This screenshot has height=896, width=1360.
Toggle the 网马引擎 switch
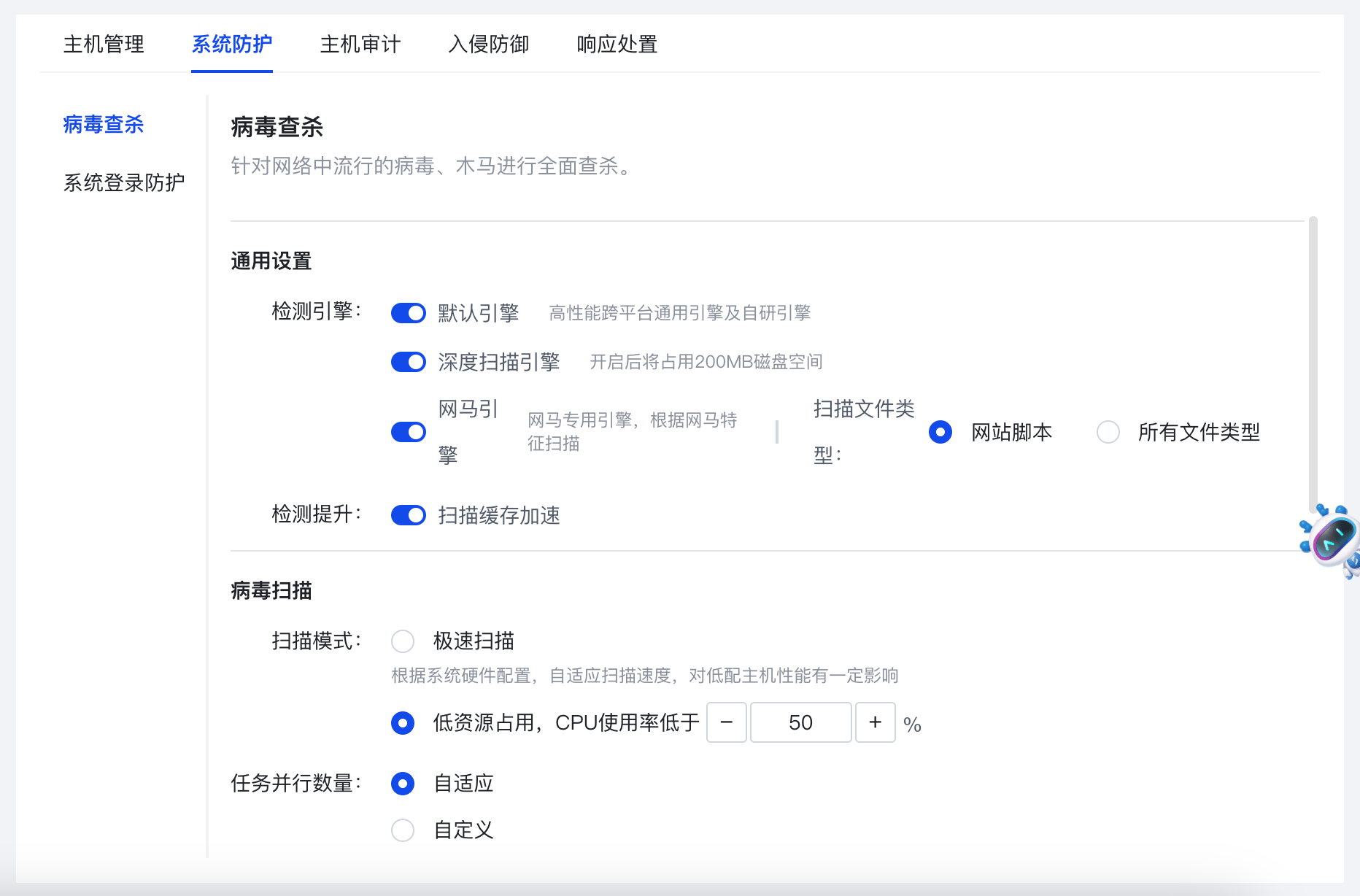pyautogui.click(x=409, y=432)
